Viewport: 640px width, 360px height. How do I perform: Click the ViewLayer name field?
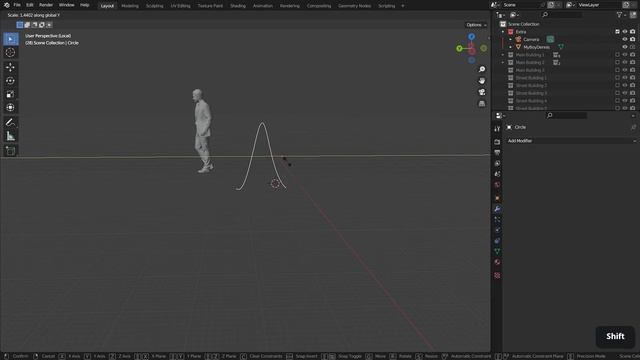click(x=599, y=5)
